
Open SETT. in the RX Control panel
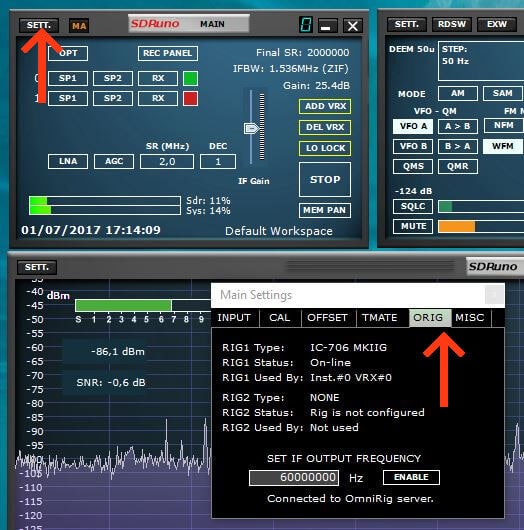click(x=407, y=25)
